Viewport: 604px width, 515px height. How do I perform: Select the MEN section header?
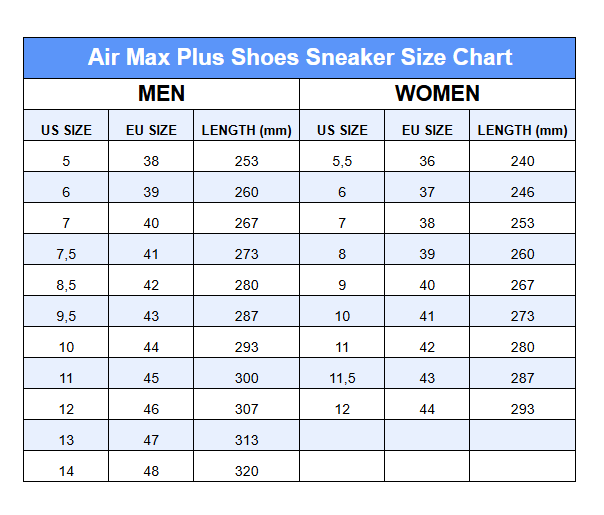[161, 94]
